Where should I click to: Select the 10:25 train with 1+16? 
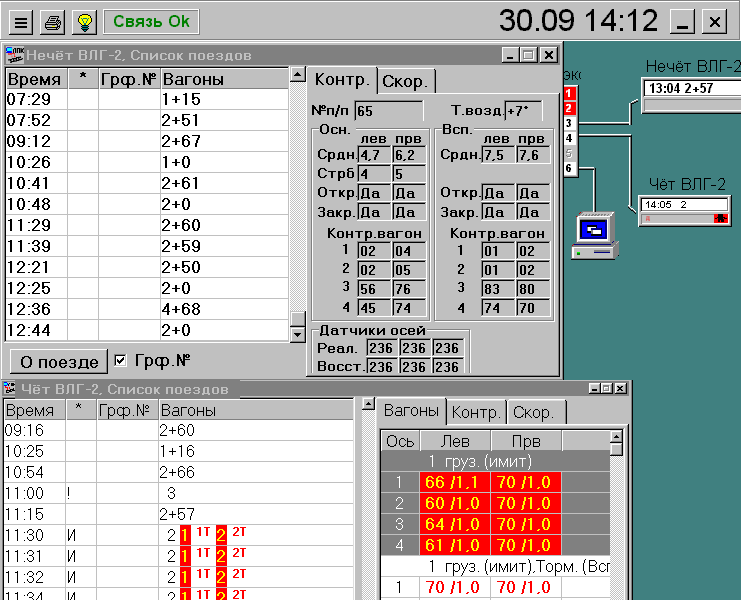click(x=179, y=451)
